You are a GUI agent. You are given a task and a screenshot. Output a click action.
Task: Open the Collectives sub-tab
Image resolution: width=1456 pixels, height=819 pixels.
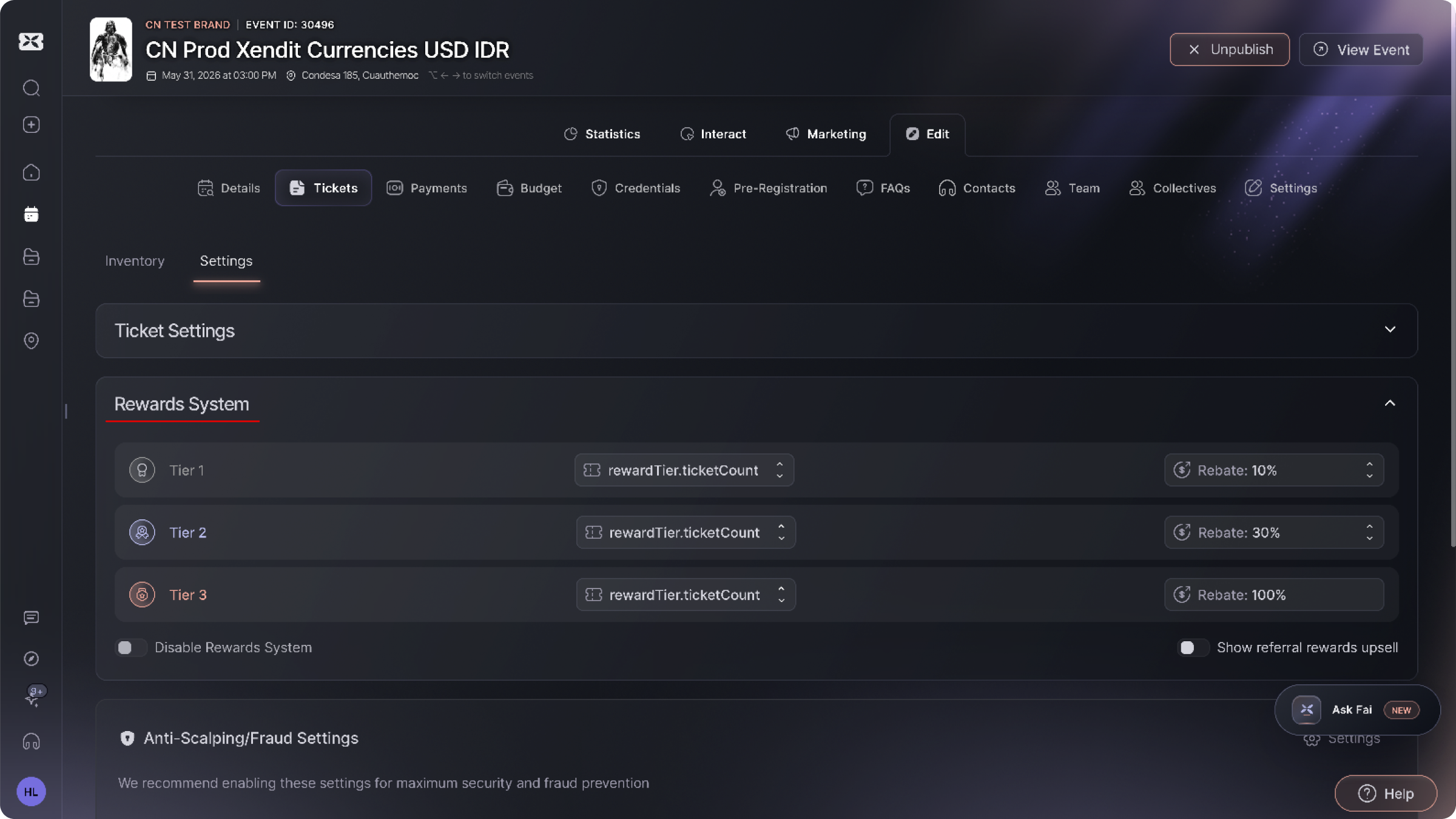coord(1173,188)
